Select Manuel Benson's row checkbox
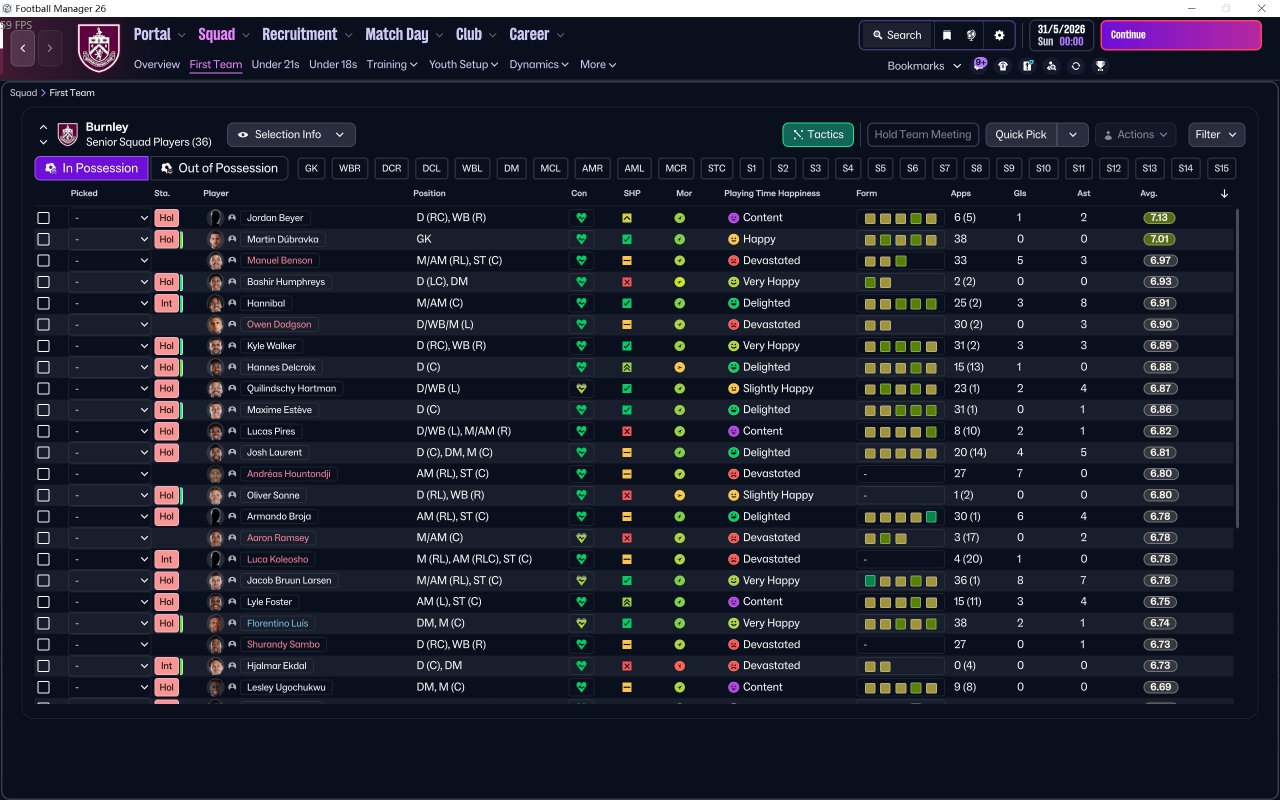 (x=43, y=261)
